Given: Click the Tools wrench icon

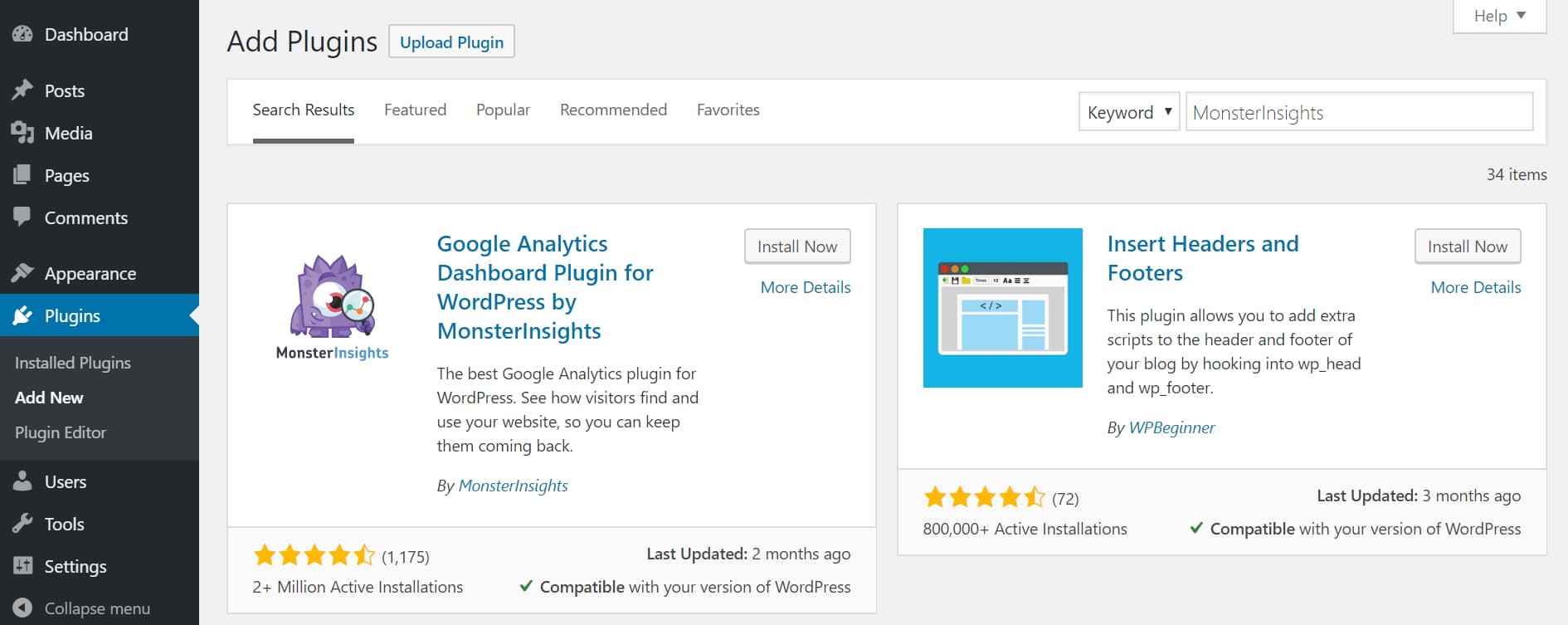Looking at the screenshot, I should point(22,524).
